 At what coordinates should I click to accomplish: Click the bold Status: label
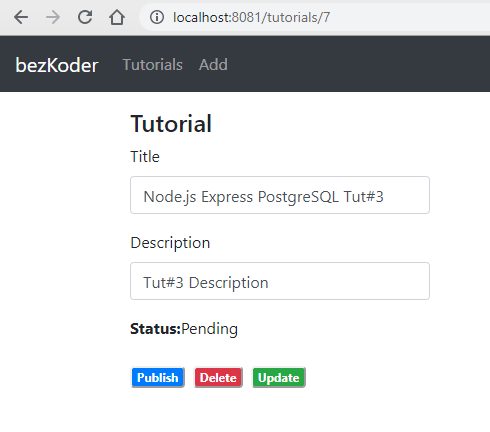click(x=156, y=329)
